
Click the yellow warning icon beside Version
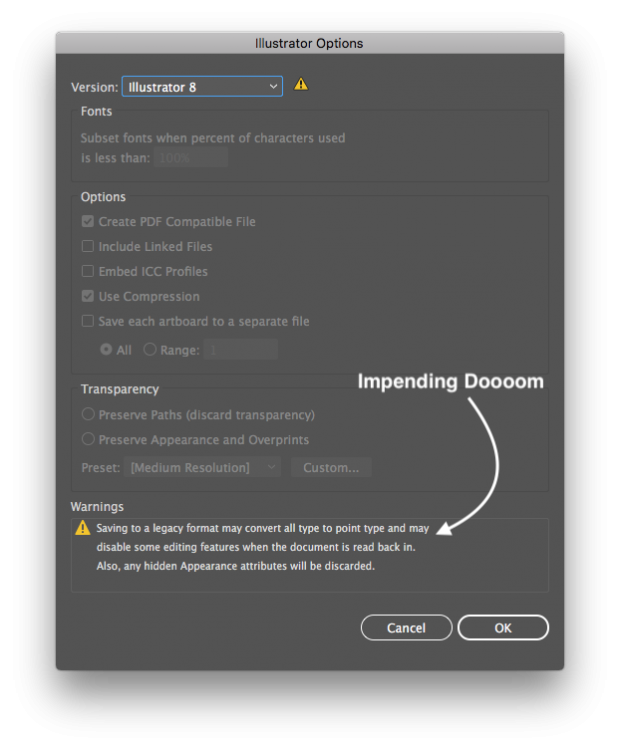coord(301,84)
